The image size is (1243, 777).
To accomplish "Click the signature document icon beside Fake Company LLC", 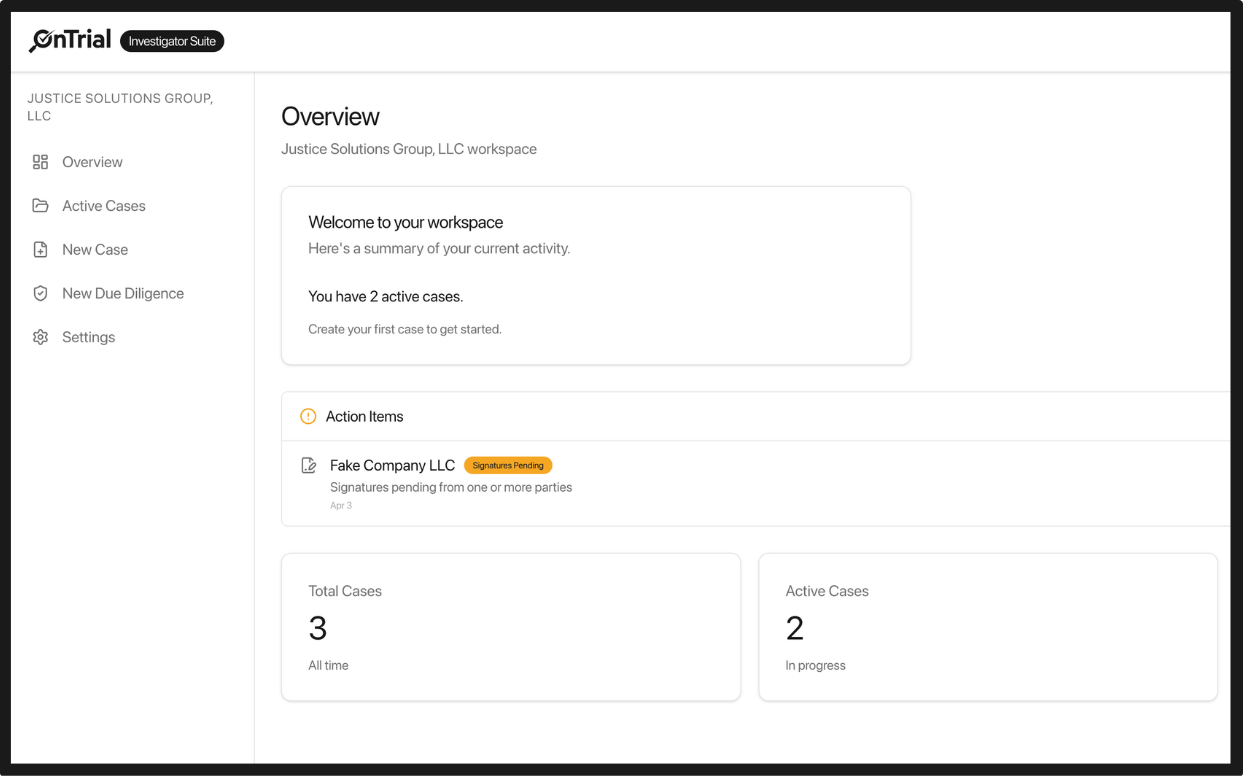I will click(309, 466).
